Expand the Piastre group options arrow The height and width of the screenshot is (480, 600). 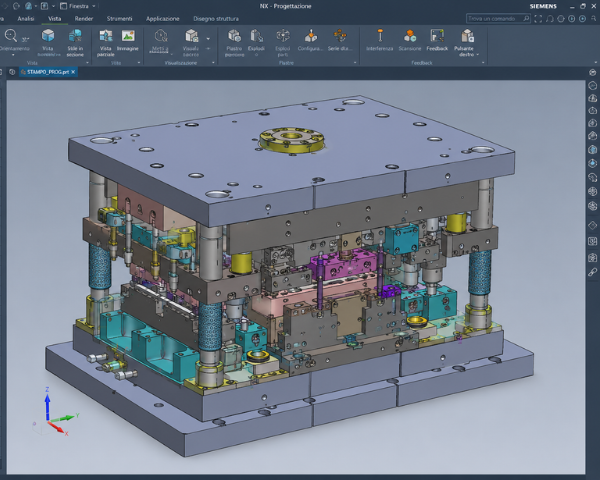coord(355,62)
